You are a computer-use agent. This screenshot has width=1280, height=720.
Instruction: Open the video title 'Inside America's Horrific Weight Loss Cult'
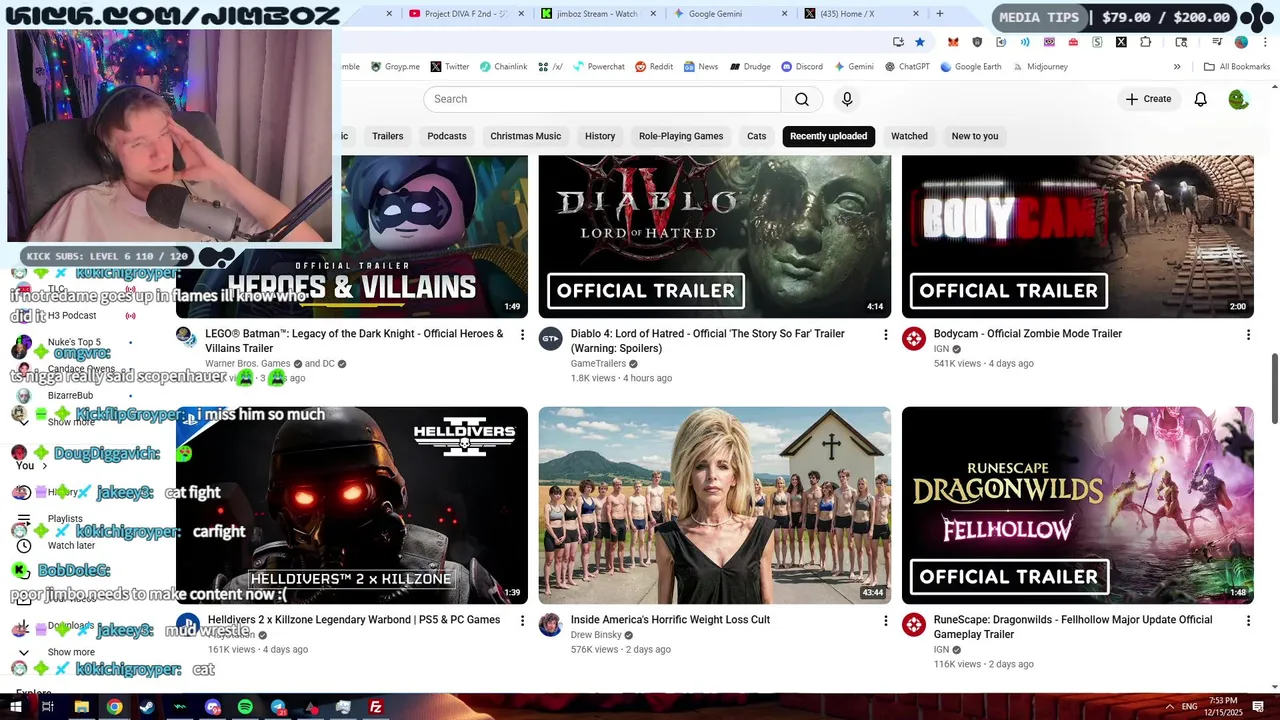(670, 620)
